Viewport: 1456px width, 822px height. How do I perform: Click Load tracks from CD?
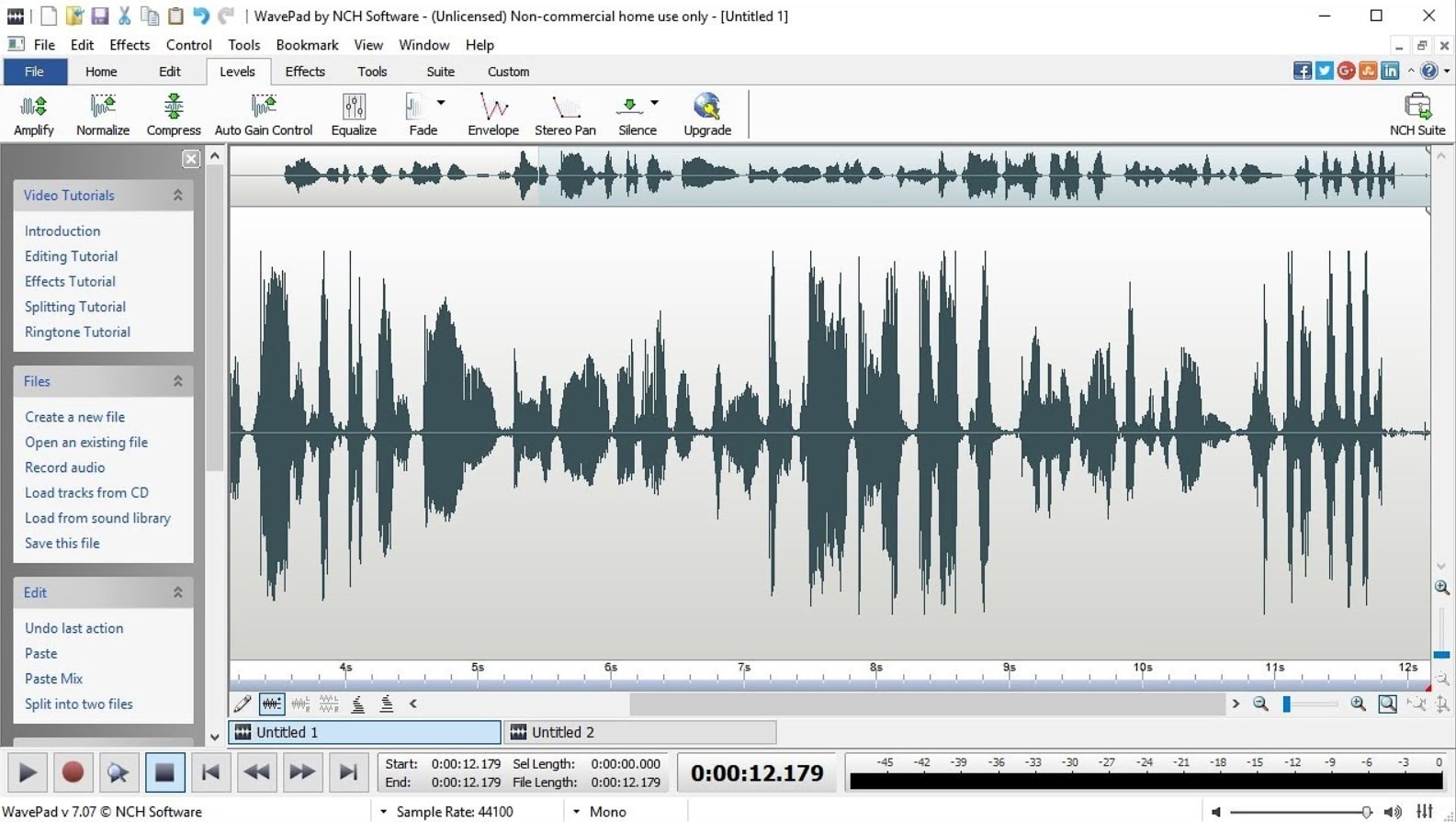click(86, 492)
